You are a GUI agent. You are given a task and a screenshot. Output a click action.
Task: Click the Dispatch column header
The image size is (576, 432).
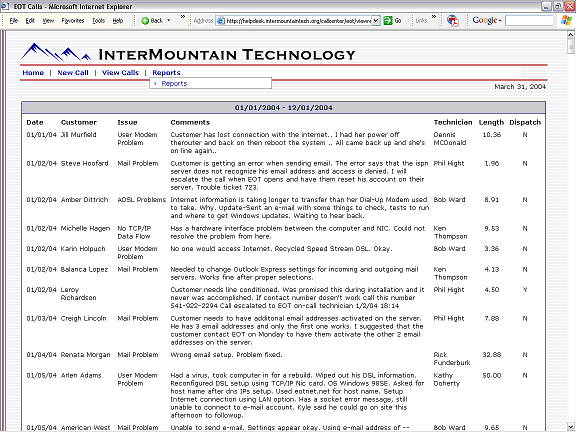pos(525,122)
